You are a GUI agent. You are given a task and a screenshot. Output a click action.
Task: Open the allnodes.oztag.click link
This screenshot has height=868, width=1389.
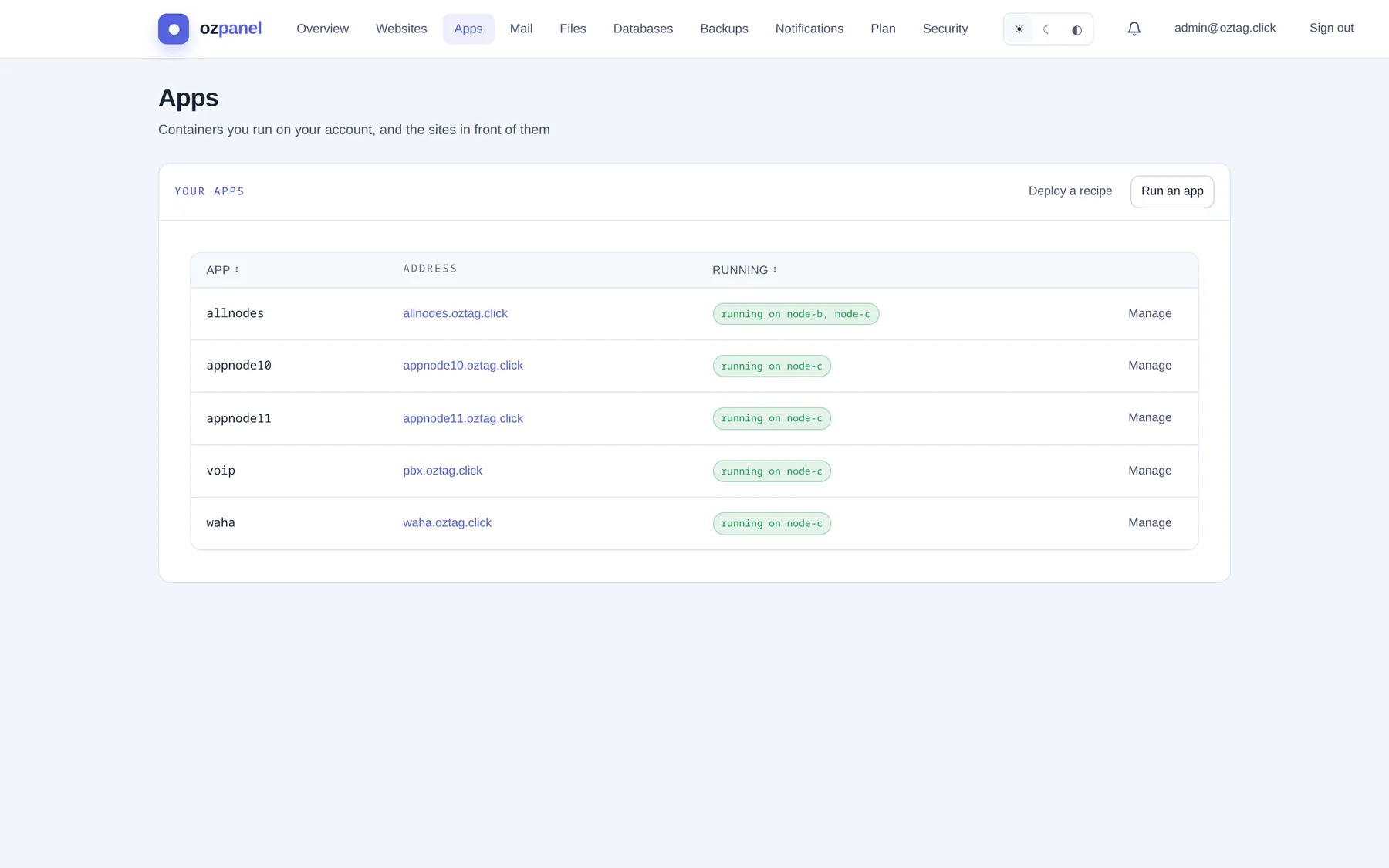pos(455,313)
